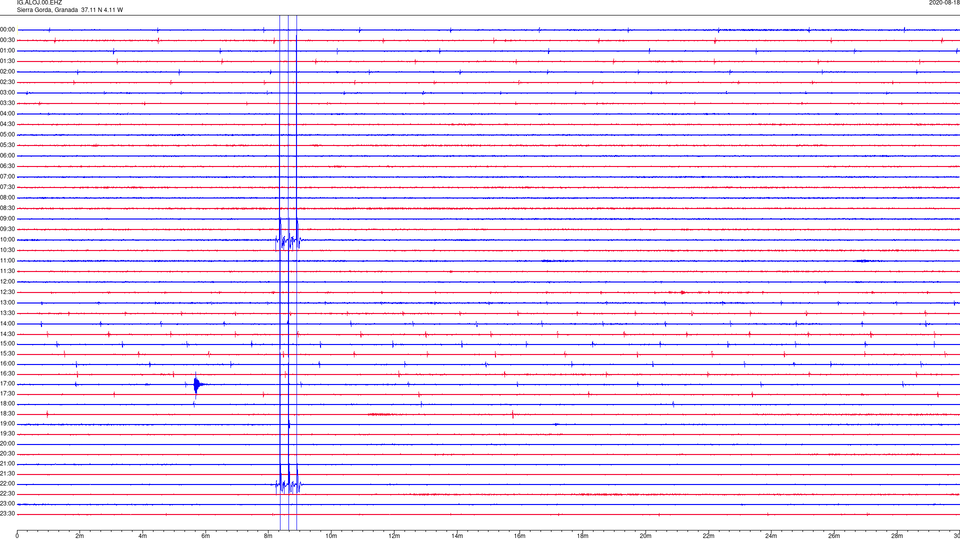Click the 26m tick on the minutes axis

[x=834, y=536]
